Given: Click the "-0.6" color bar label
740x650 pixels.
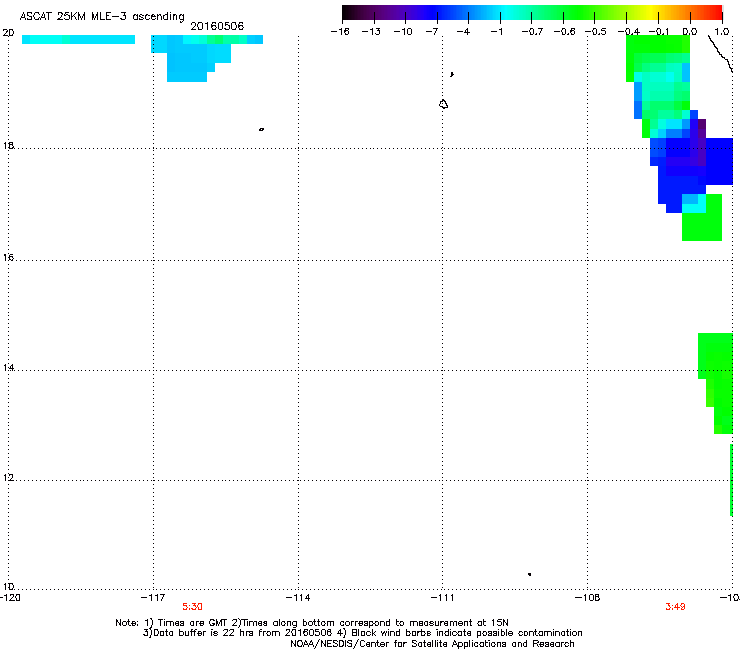Looking at the screenshot, I should [x=564, y=32].
